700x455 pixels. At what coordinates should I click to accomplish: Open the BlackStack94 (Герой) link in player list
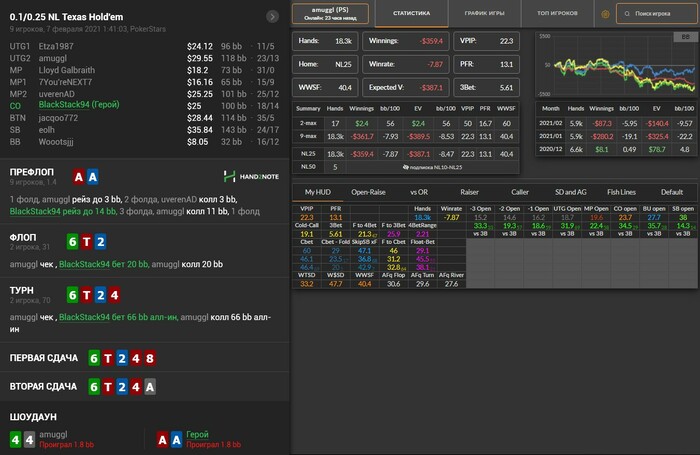pyautogui.click(x=79, y=105)
